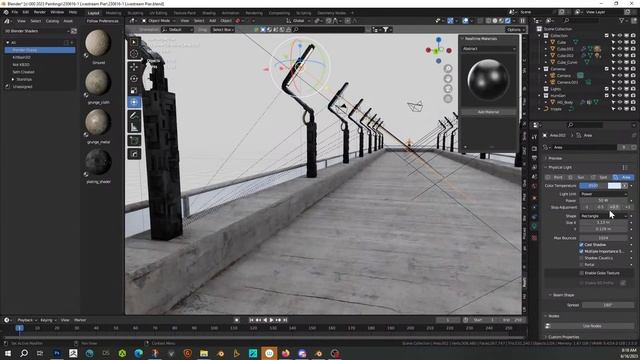Select the Ground material thumbnail
Viewport: 640px width, 360px height.
point(98,43)
